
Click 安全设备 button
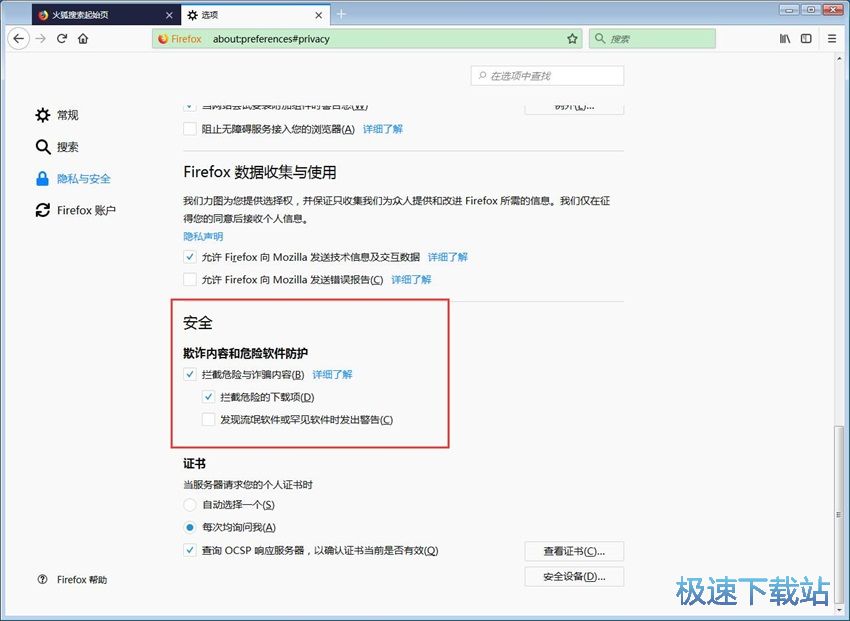click(x=574, y=577)
